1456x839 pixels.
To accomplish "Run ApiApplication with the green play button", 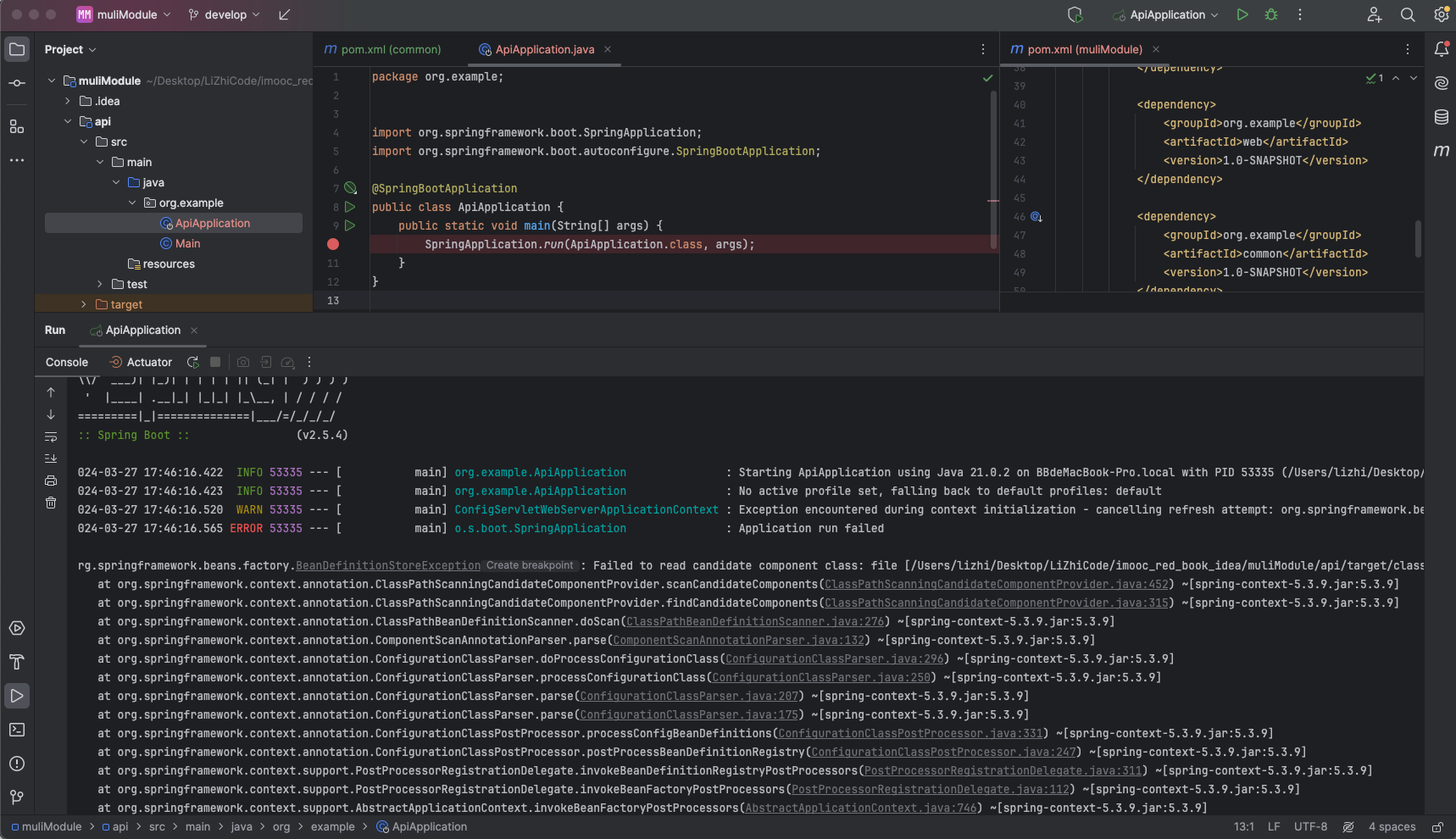I will [1242, 14].
